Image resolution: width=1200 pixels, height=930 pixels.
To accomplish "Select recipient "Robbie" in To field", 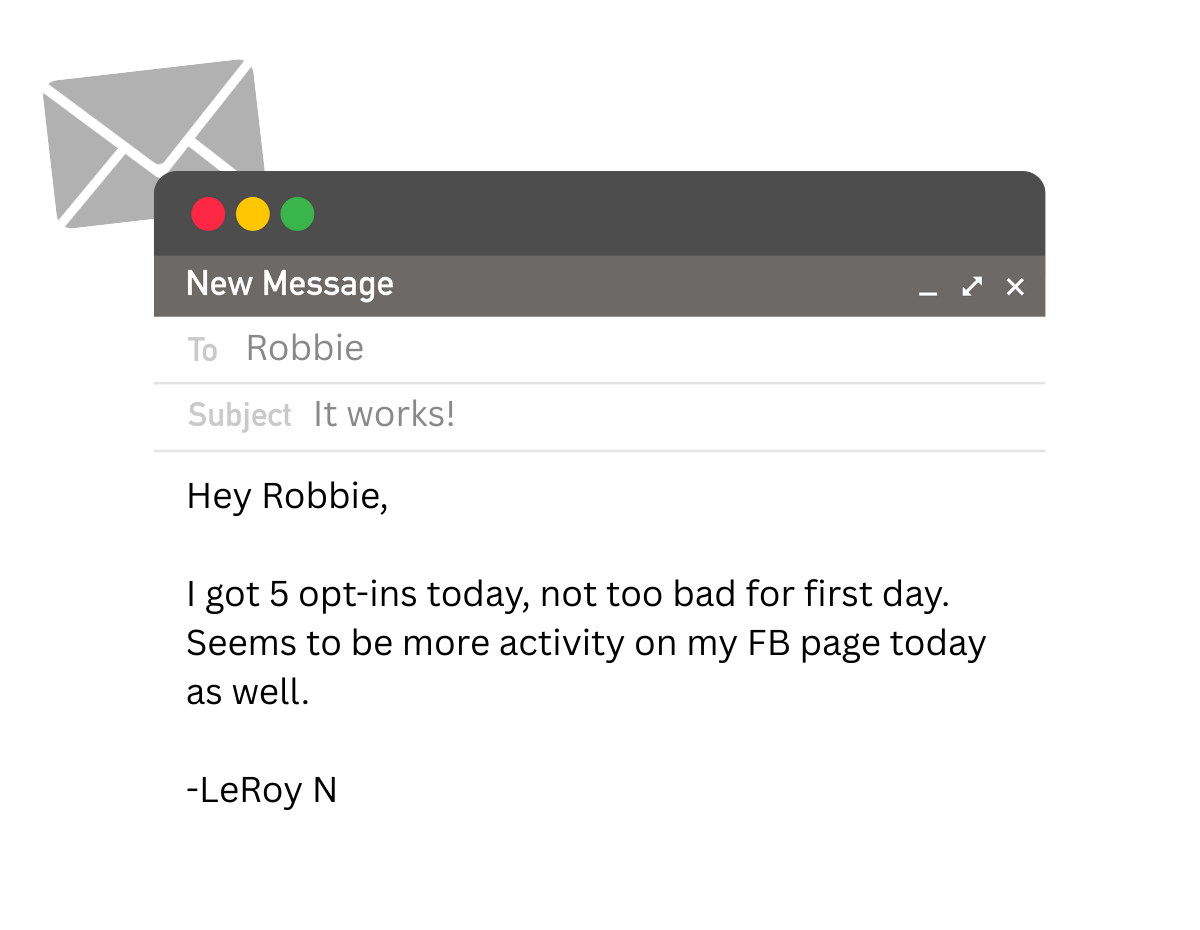I will coord(305,348).
